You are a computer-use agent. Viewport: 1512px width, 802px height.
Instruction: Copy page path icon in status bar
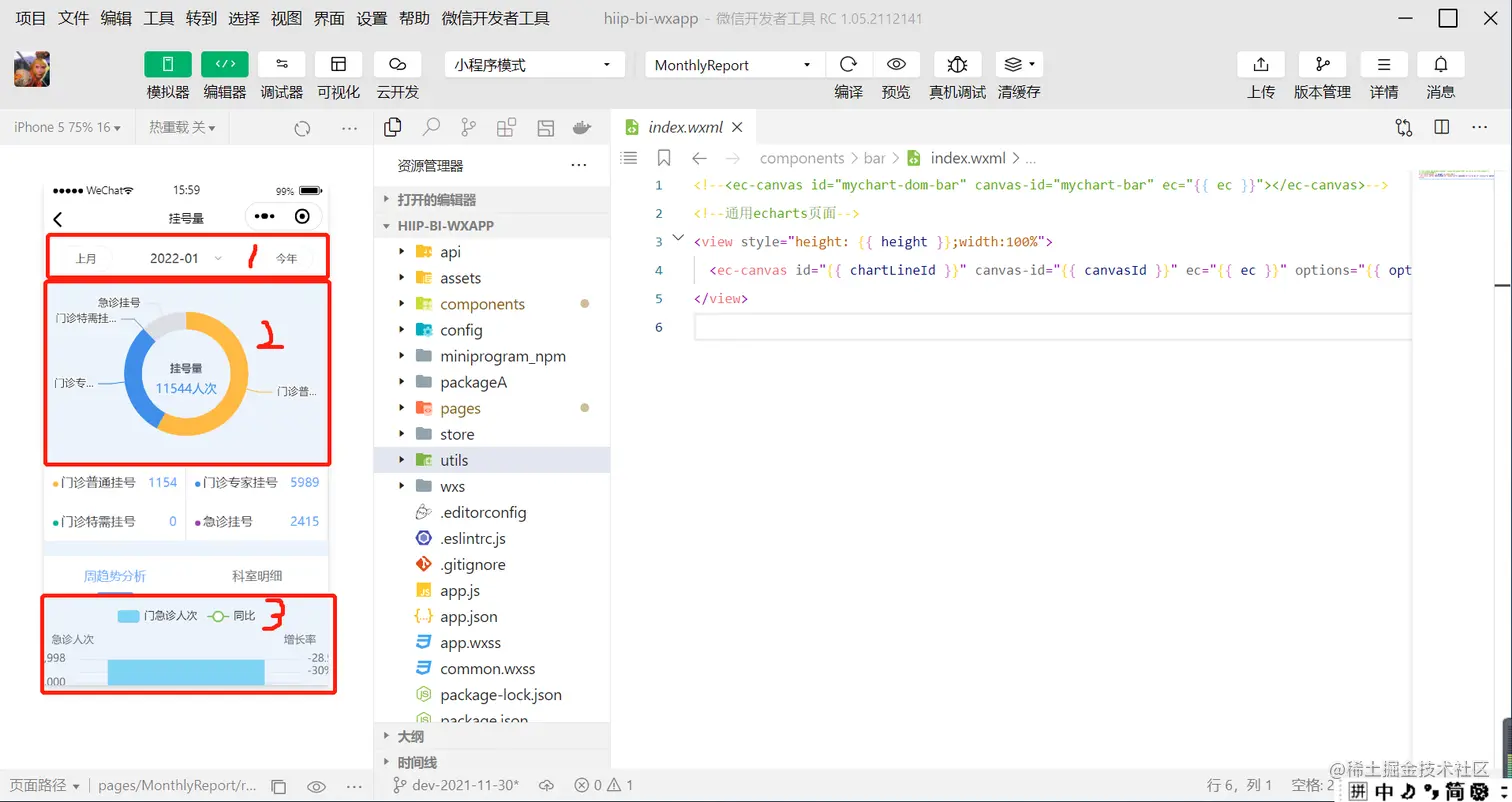point(279,786)
